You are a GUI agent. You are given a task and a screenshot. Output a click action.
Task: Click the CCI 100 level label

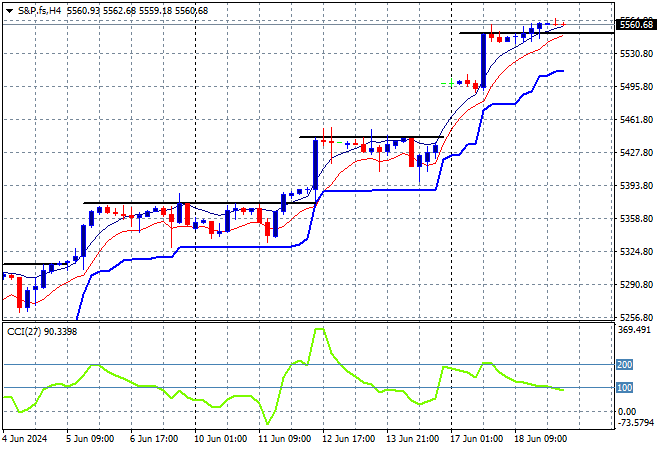[624, 388]
